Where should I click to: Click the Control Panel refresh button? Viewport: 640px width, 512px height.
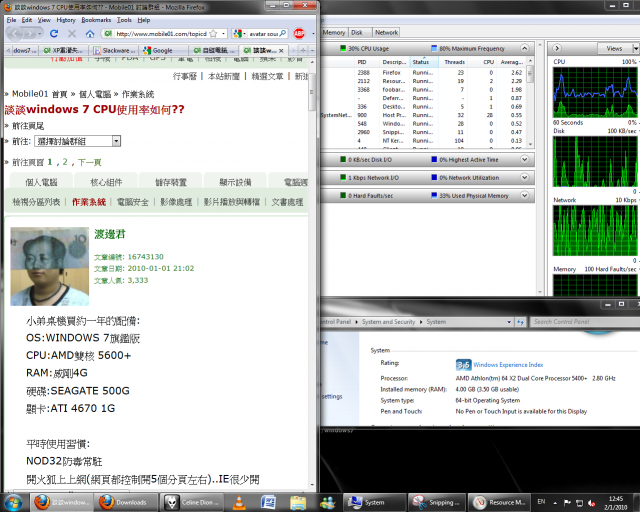coord(520,322)
